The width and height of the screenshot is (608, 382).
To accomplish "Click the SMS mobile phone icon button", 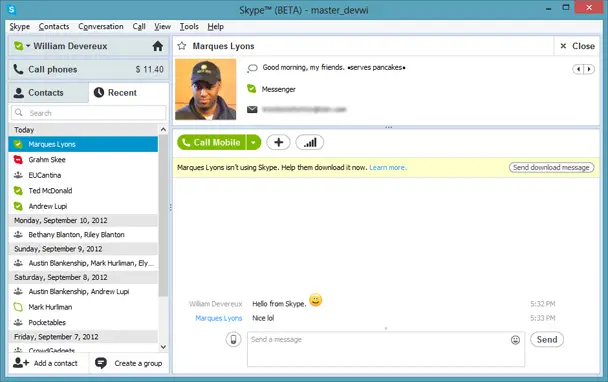I will click(233, 340).
